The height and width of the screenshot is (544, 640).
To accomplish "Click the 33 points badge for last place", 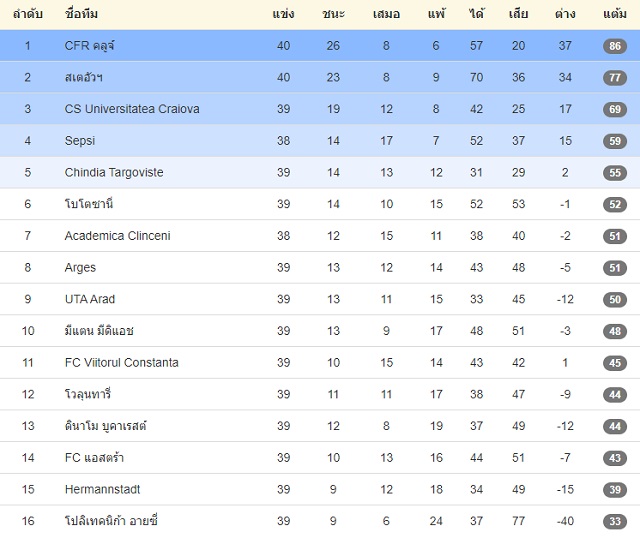I will (x=615, y=521).
